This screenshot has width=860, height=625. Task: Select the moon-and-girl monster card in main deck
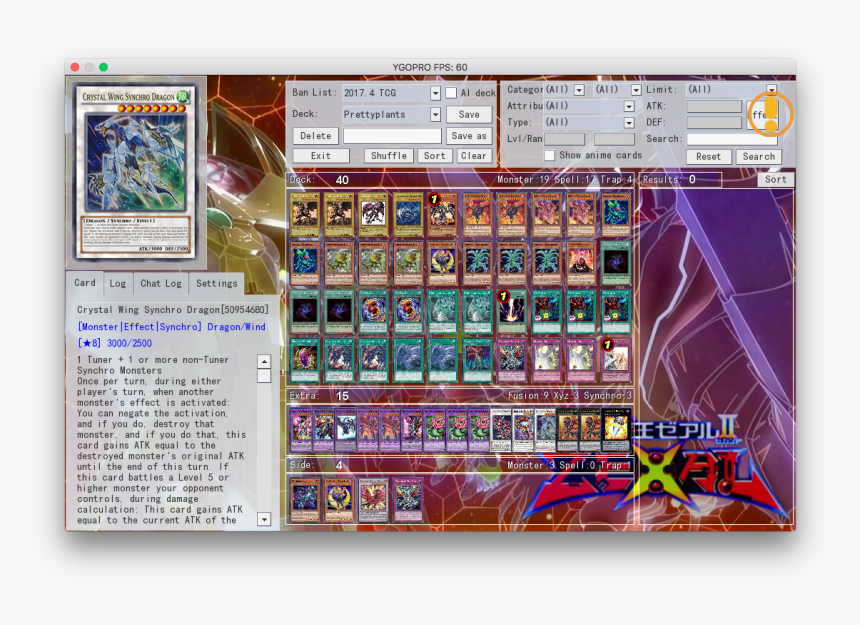tap(442, 263)
